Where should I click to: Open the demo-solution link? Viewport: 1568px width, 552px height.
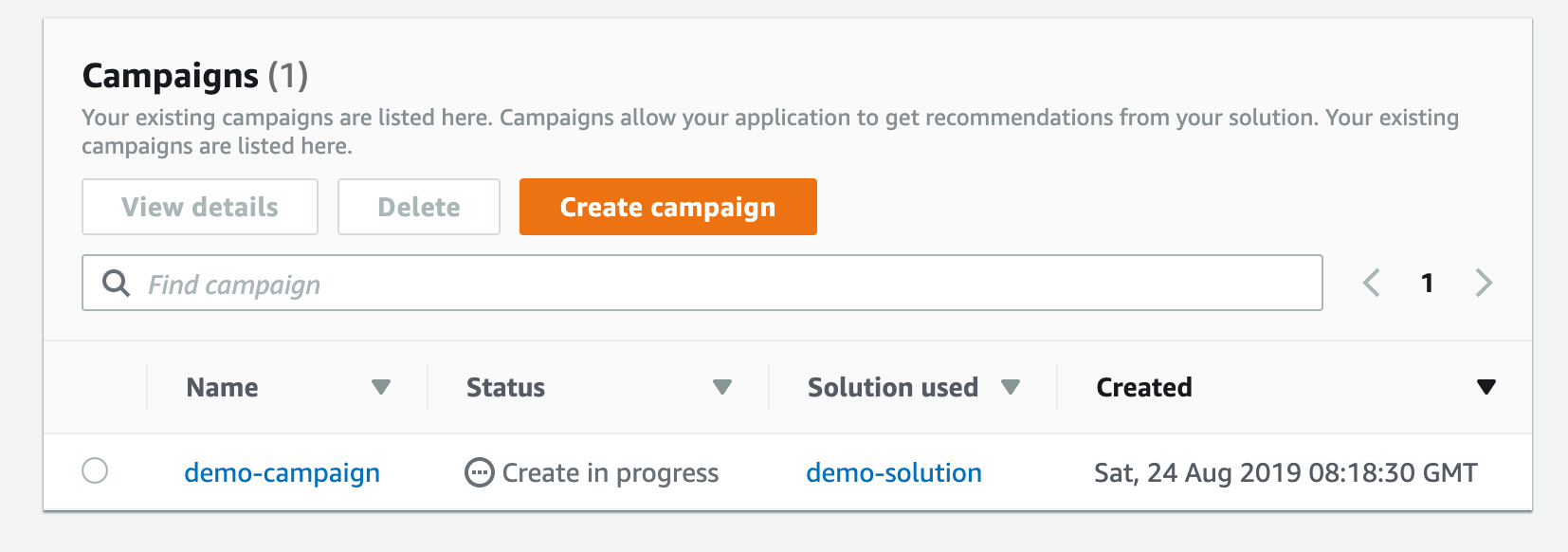894,472
